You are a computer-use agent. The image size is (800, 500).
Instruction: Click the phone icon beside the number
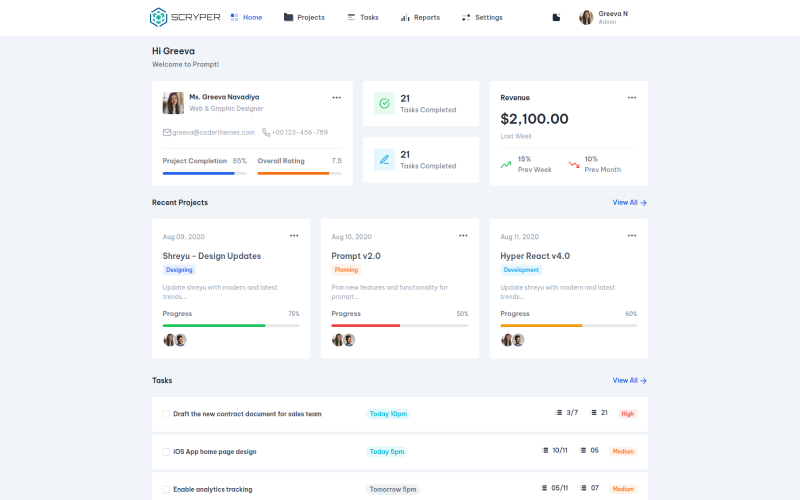click(266, 132)
